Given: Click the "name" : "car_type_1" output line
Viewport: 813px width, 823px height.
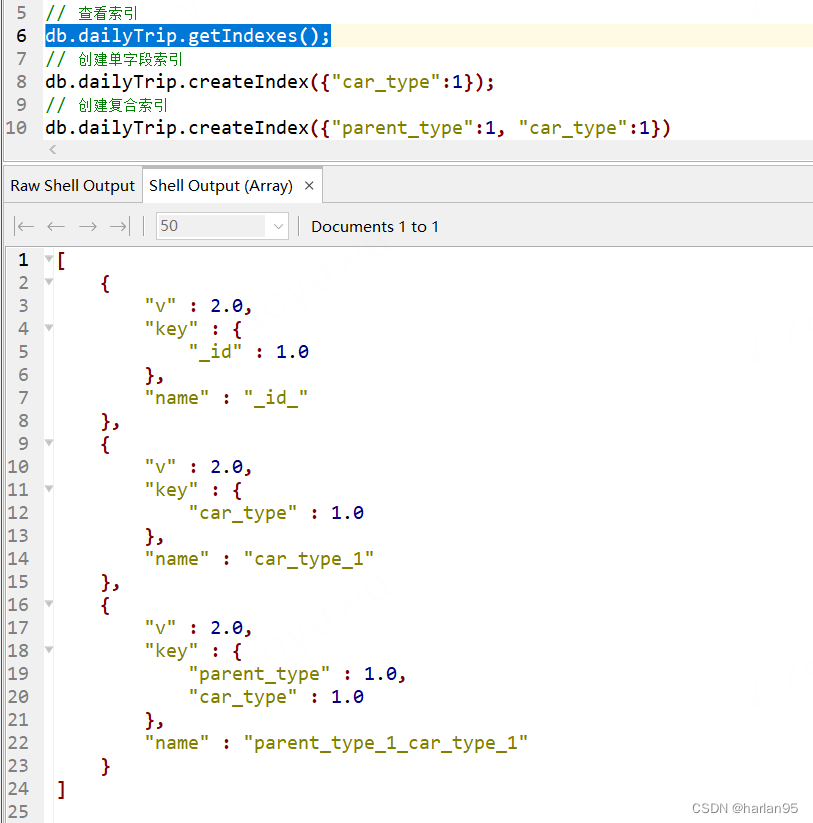Looking at the screenshot, I should pyautogui.click(x=259, y=559).
